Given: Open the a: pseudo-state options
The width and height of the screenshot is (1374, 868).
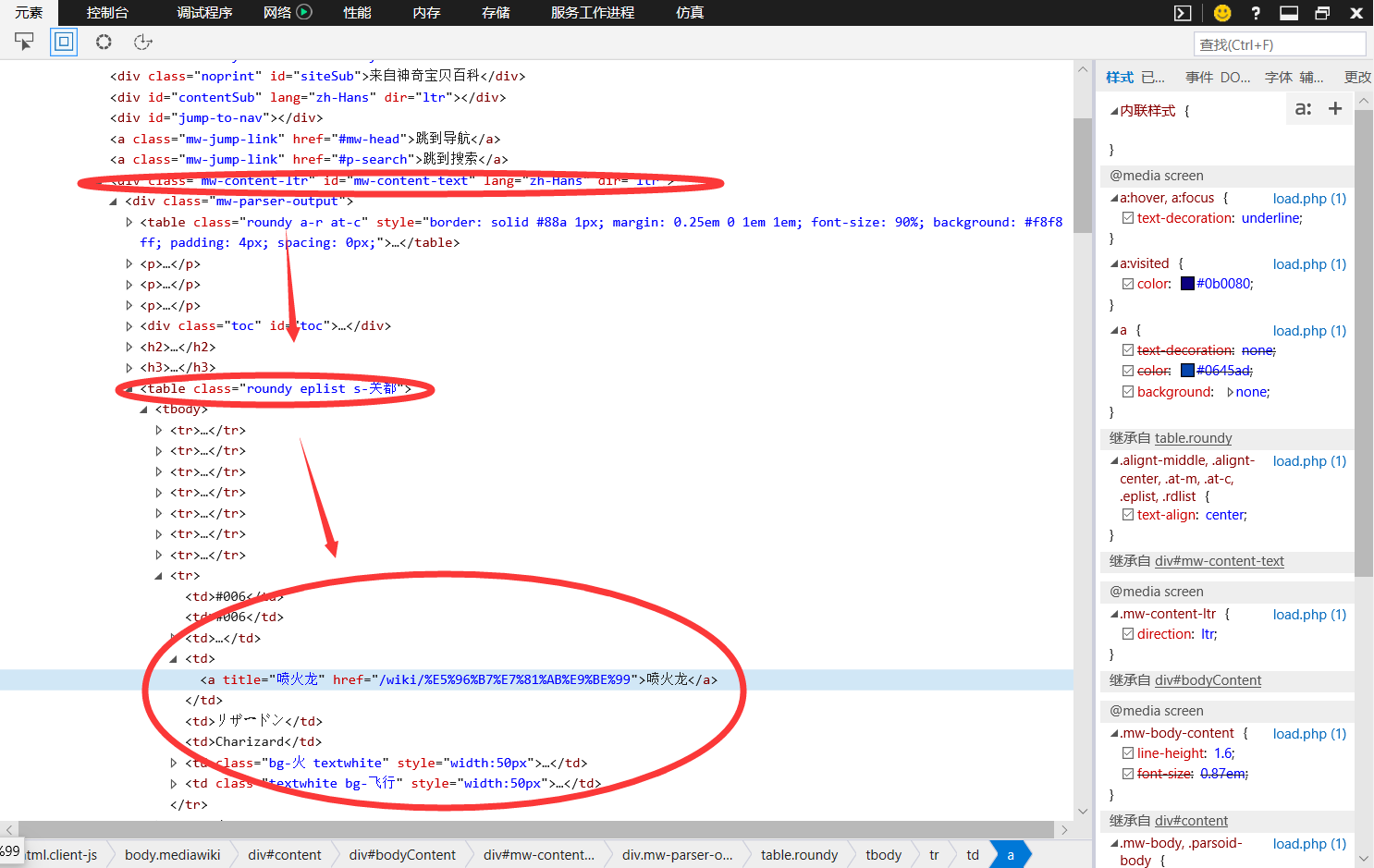Looking at the screenshot, I should click(1303, 109).
